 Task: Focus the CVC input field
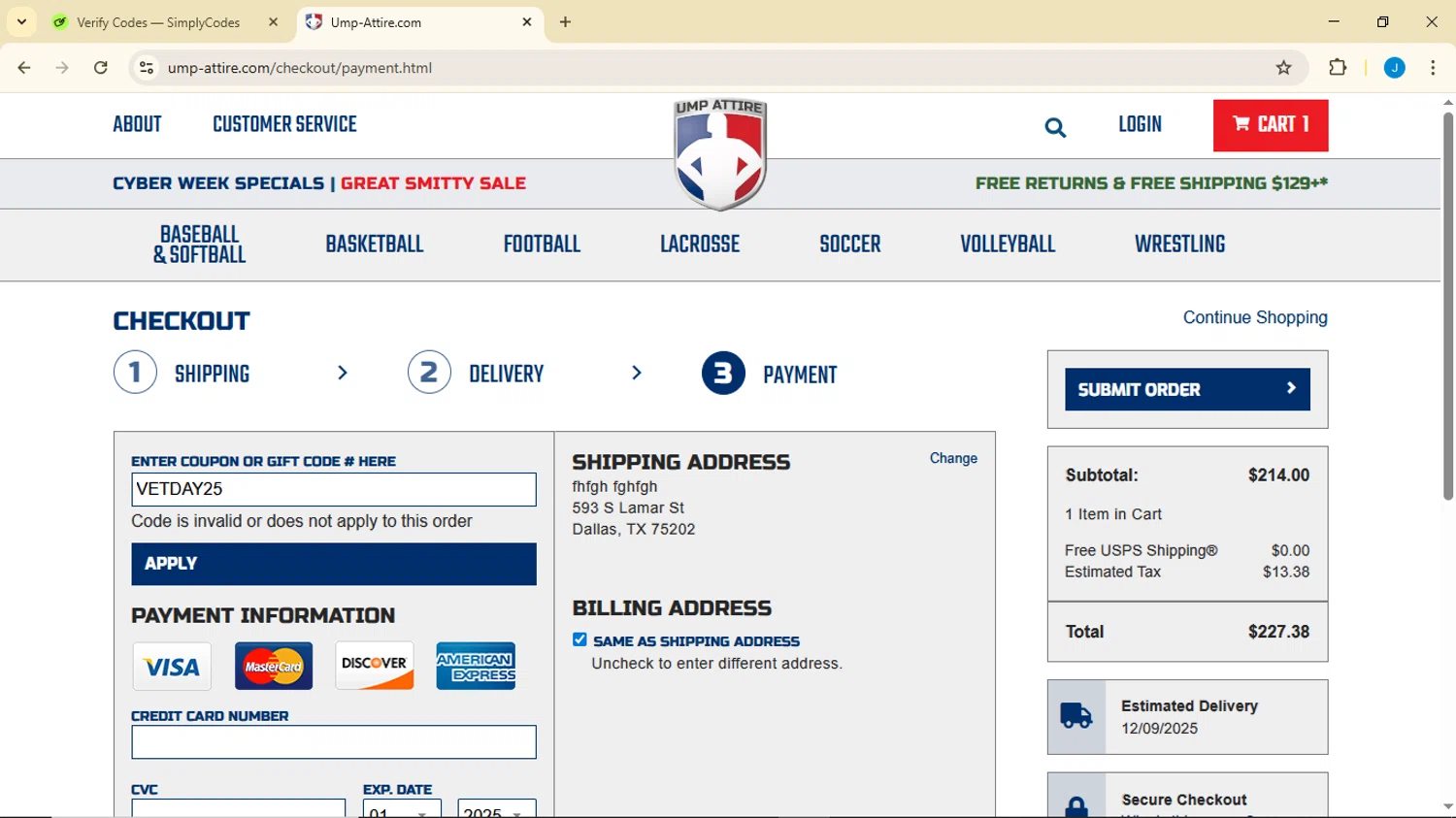(239, 808)
